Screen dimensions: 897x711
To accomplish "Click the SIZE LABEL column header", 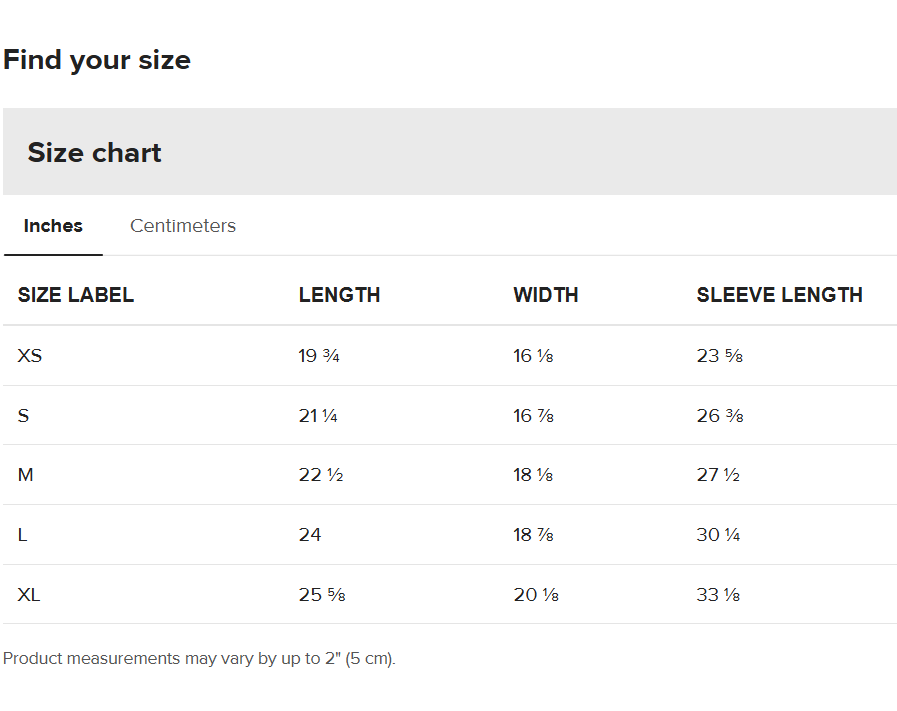I will tap(76, 295).
